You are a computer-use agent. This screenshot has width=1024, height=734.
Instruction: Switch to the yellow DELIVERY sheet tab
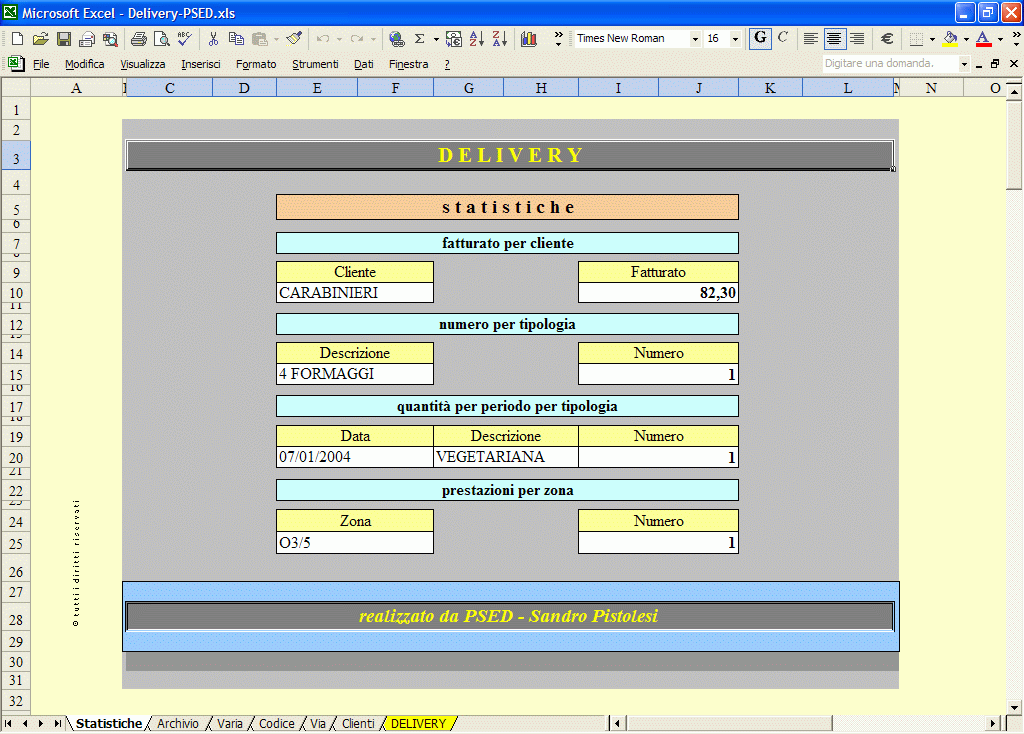[419, 724]
